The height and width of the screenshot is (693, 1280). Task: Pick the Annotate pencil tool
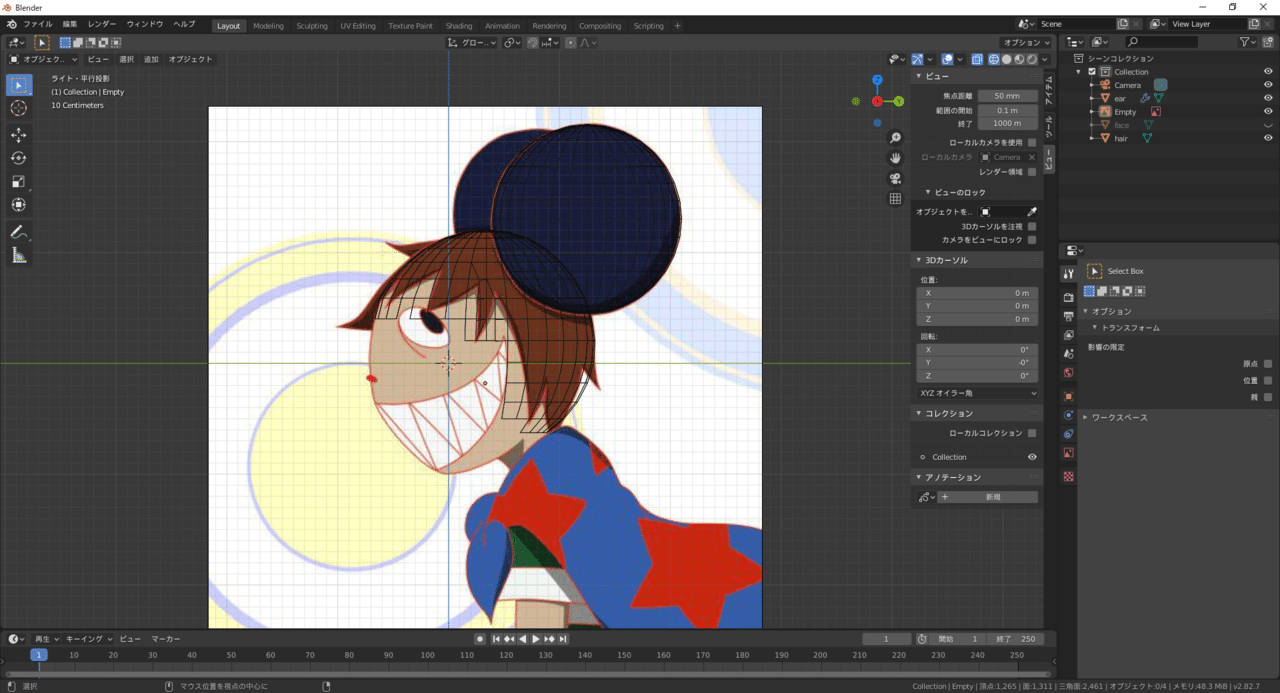[19, 232]
